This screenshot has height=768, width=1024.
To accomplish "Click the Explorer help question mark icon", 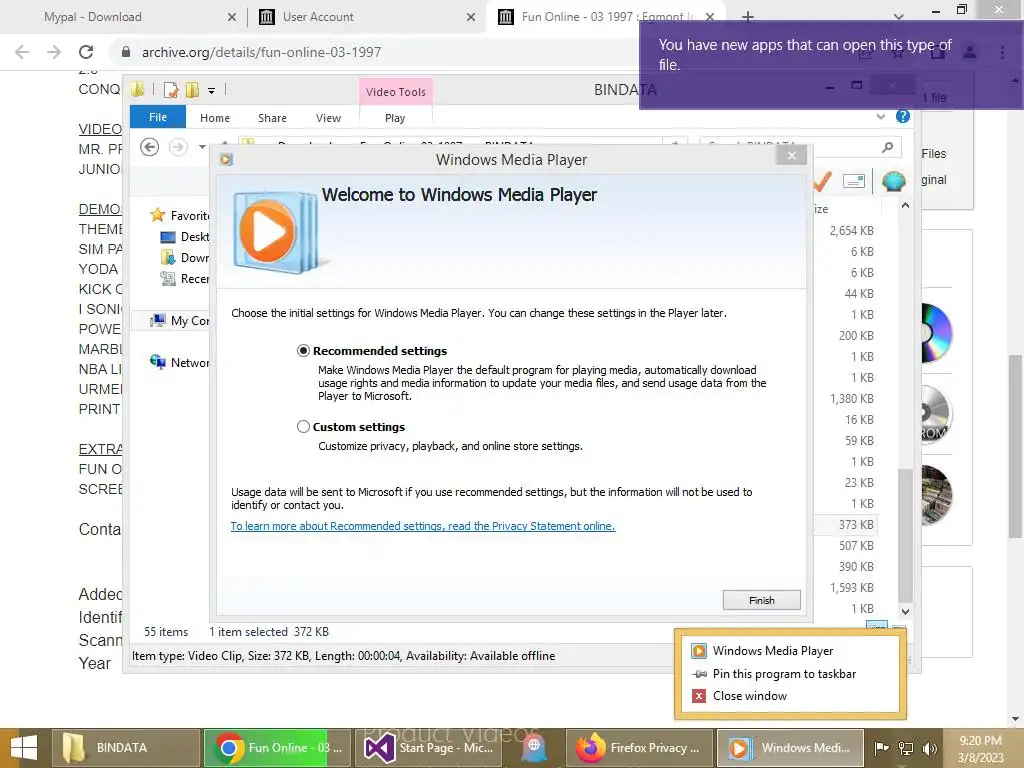I will click(903, 116).
